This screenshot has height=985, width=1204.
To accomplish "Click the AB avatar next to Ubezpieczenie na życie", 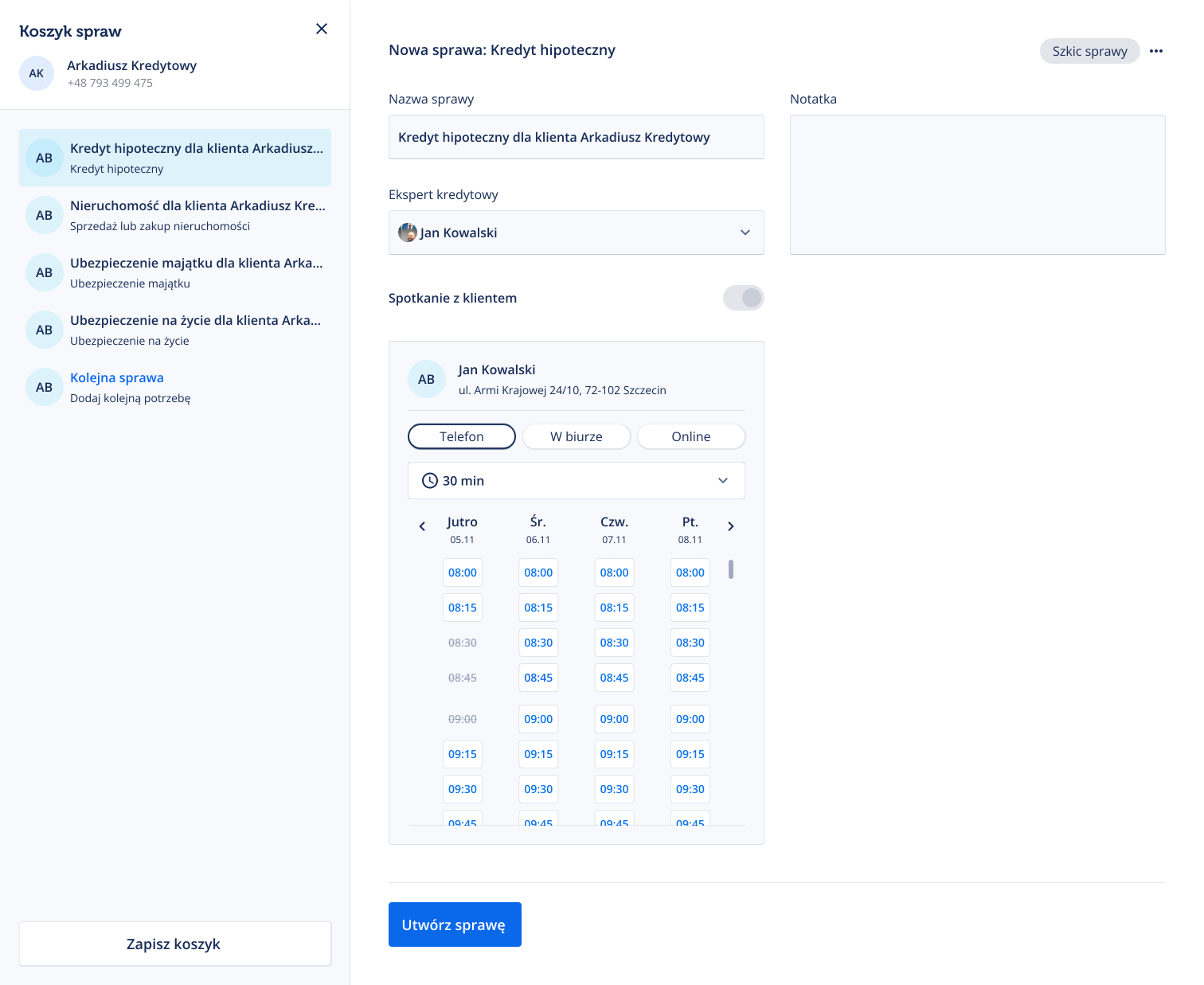I will point(45,330).
